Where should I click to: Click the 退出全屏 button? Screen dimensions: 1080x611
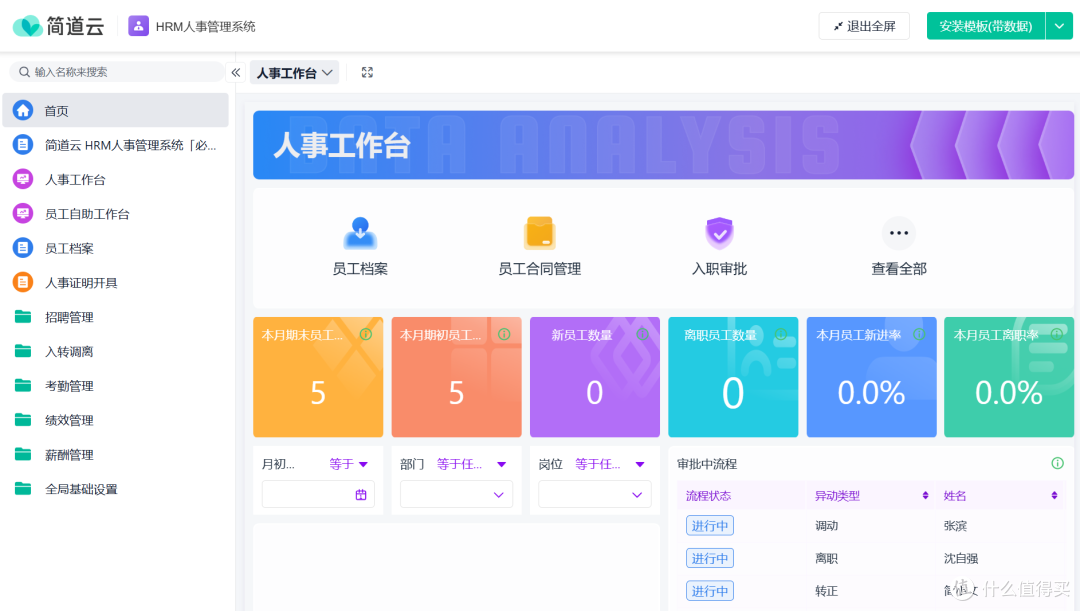click(863, 25)
